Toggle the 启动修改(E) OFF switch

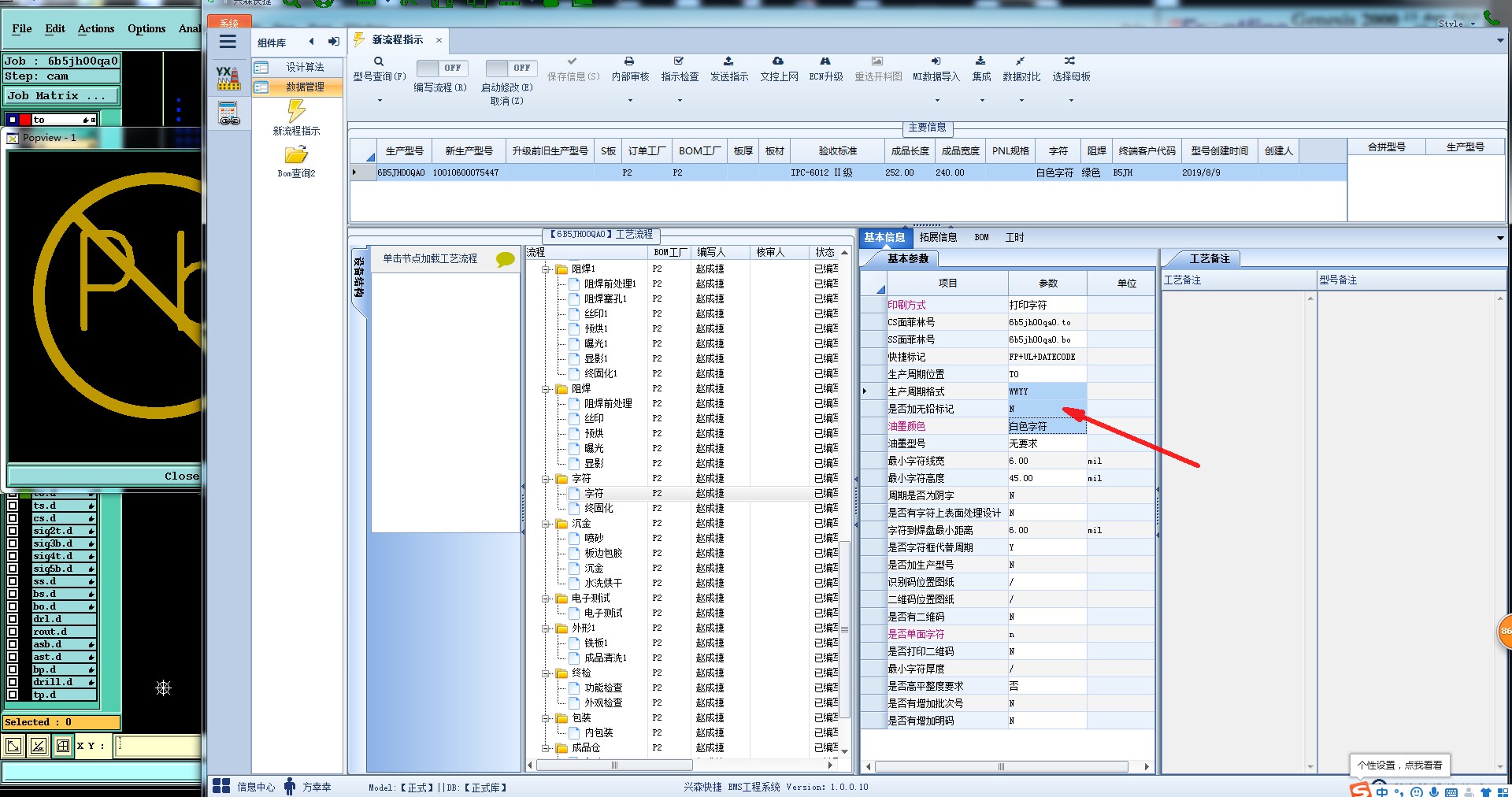click(511, 69)
